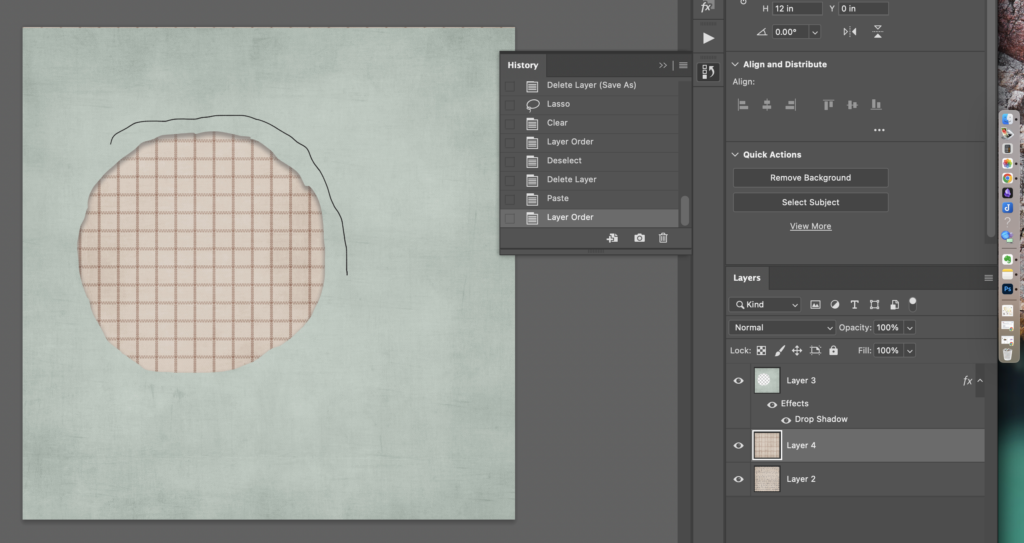
Task: Filter layers by type layers
Action: tap(854, 304)
